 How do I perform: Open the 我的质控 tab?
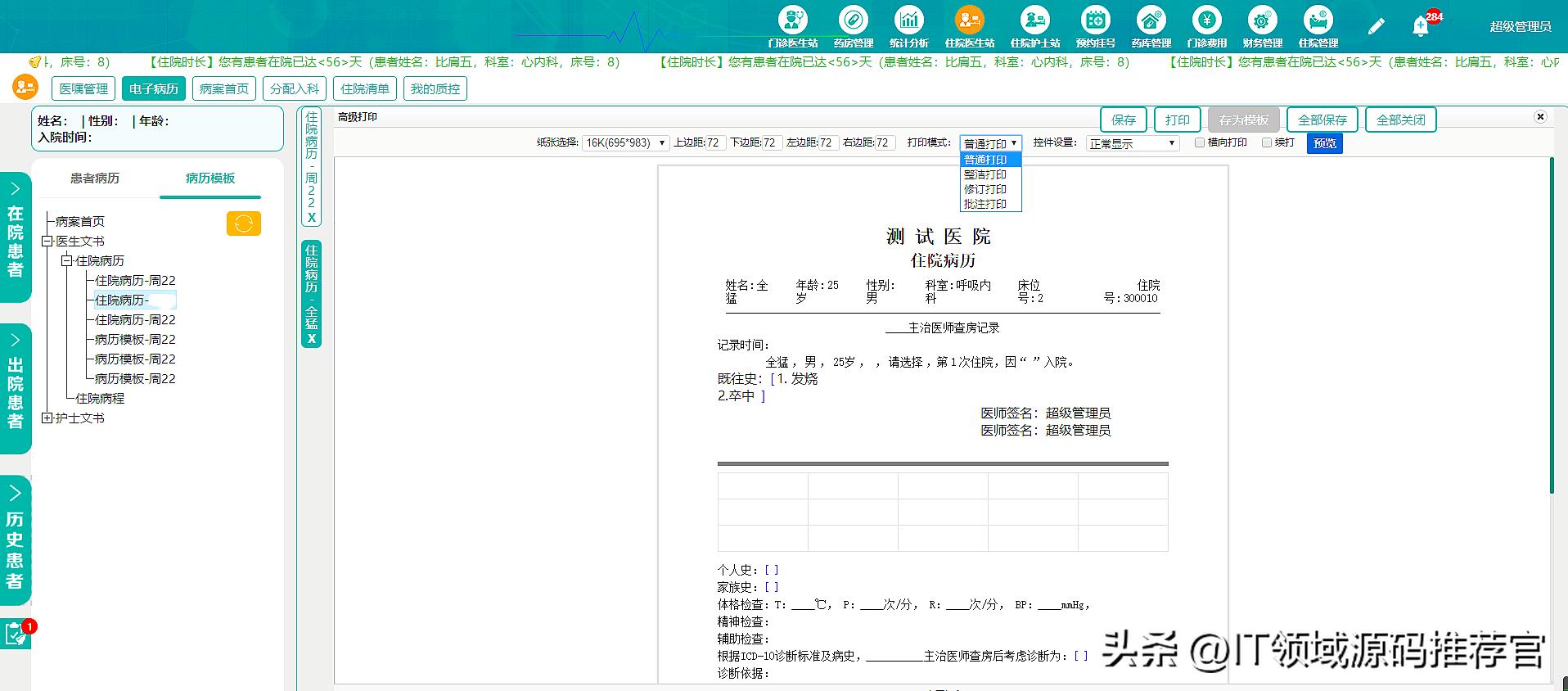(435, 88)
